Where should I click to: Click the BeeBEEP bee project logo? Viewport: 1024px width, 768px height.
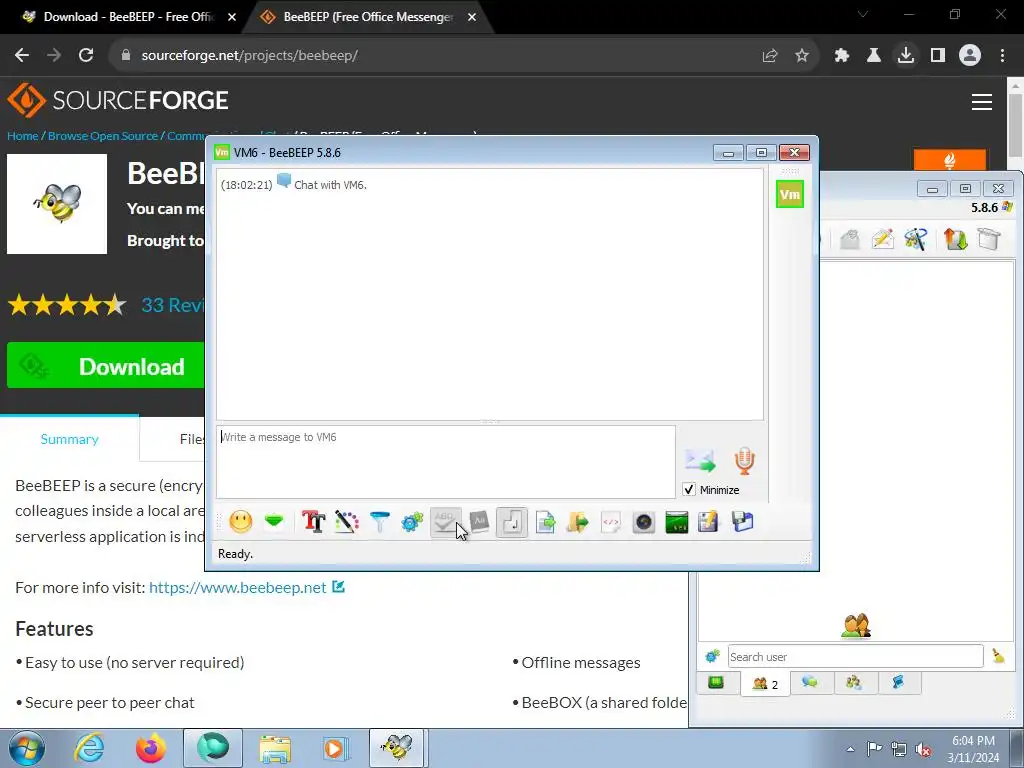pyautogui.click(x=57, y=204)
